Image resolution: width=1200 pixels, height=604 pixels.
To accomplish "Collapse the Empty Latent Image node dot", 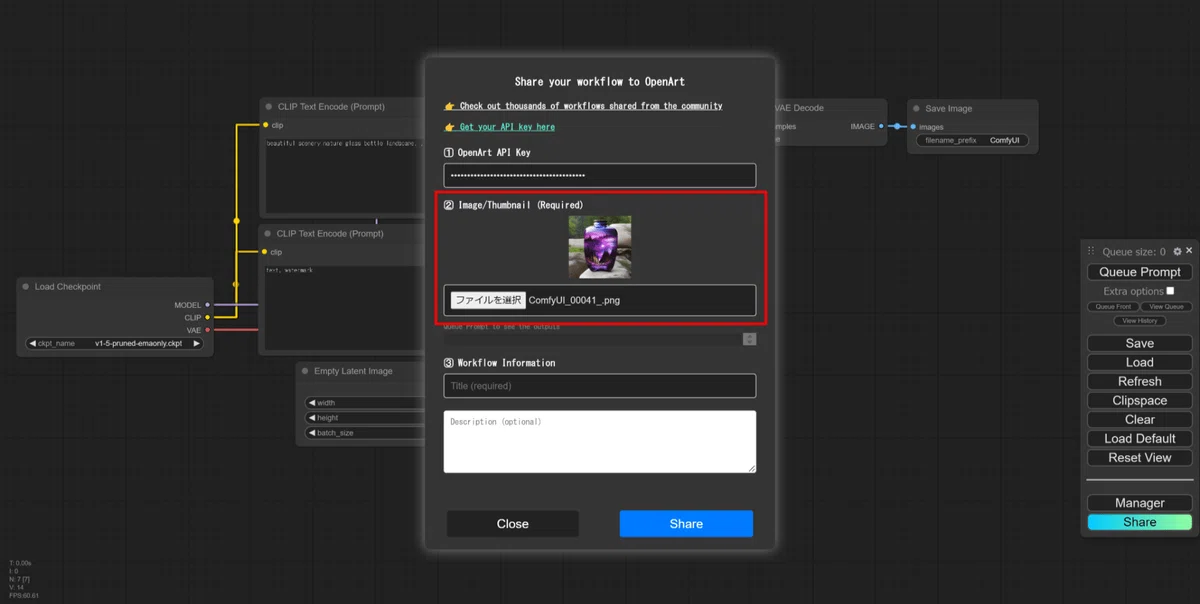I will 305,371.
